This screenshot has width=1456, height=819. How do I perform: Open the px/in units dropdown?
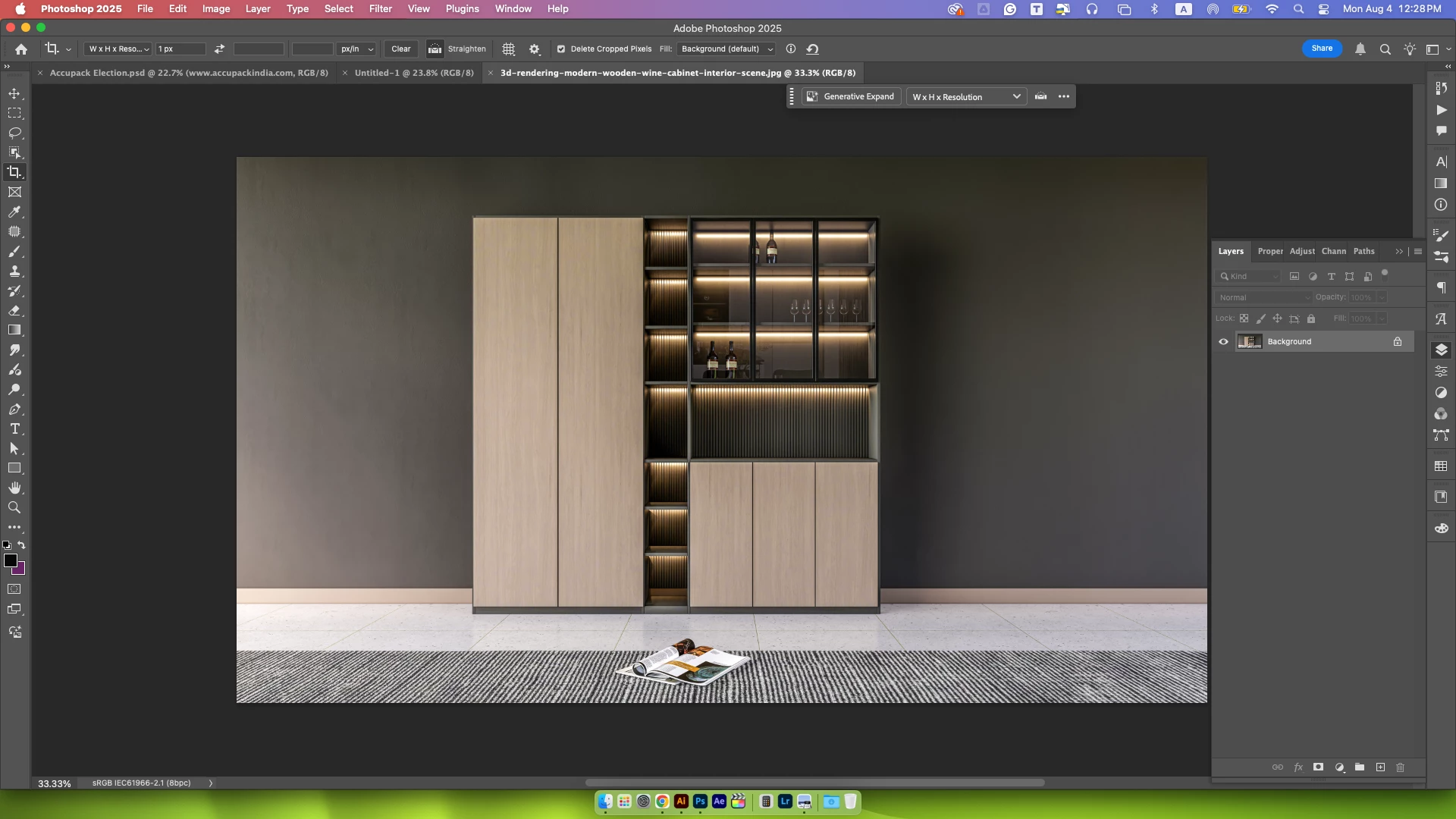(x=356, y=49)
